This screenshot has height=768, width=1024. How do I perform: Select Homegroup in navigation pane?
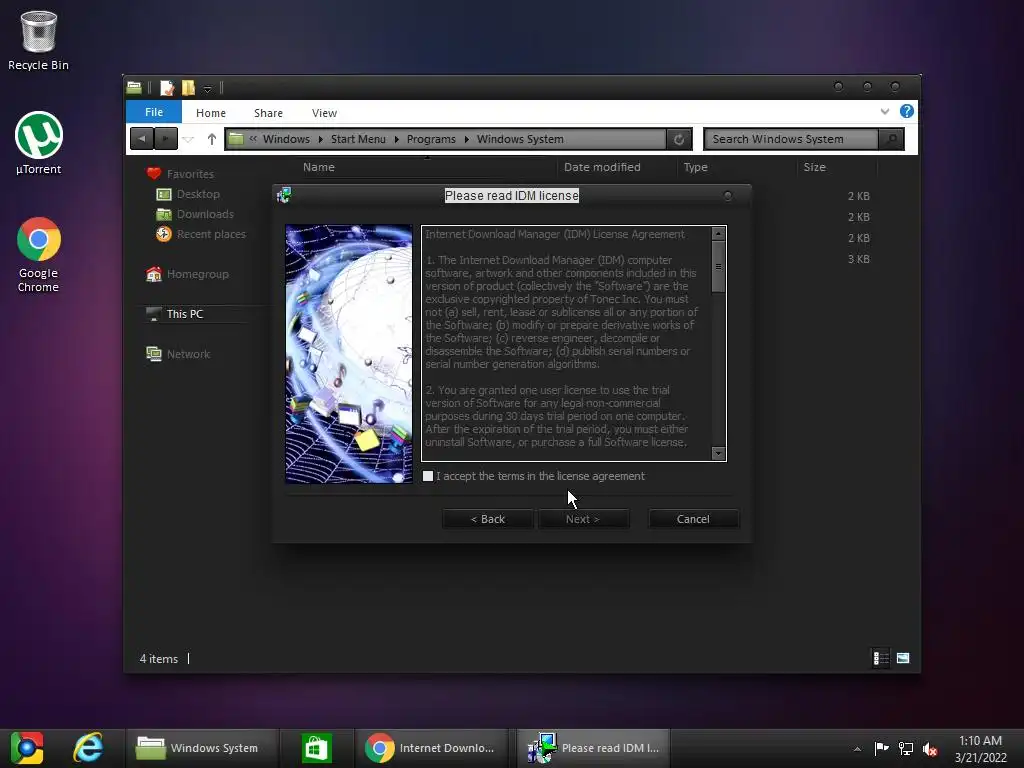click(x=197, y=274)
